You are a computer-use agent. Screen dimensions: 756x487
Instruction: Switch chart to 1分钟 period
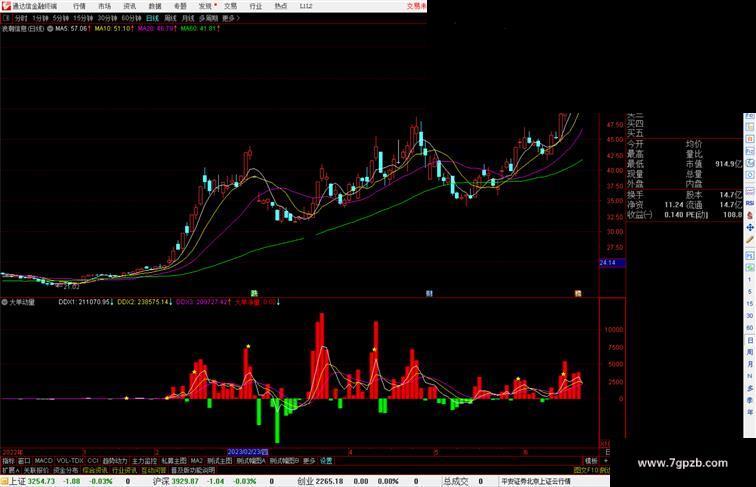[x=40, y=18]
